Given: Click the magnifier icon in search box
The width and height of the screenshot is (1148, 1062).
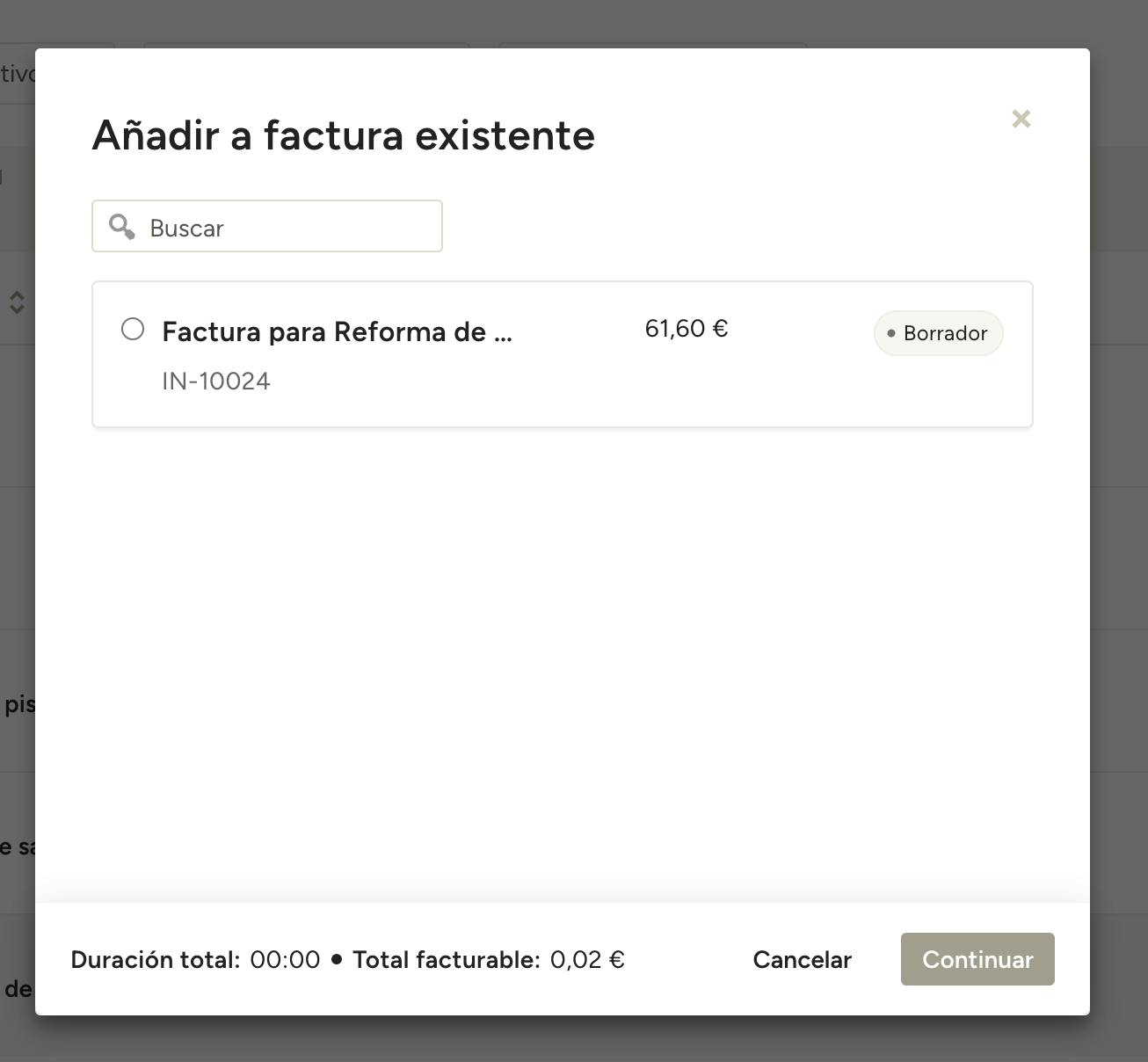Looking at the screenshot, I should coord(121,227).
